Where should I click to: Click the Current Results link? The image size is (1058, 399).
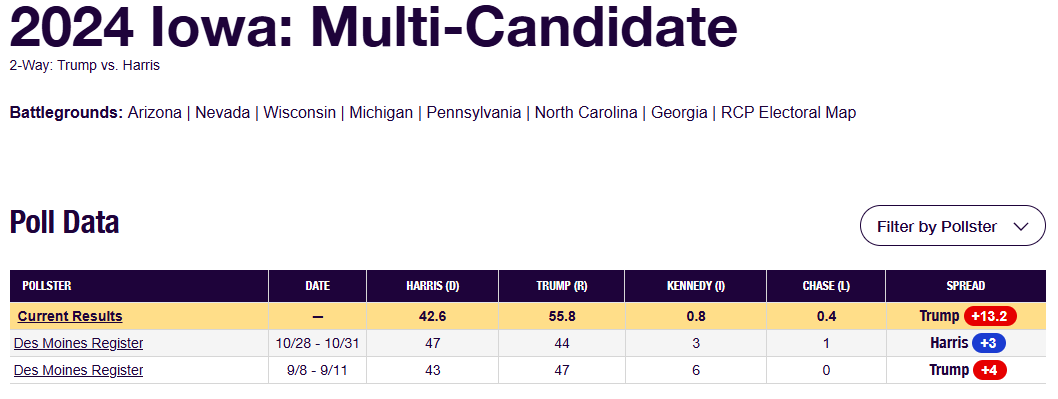pyautogui.click(x=70, y=316)
